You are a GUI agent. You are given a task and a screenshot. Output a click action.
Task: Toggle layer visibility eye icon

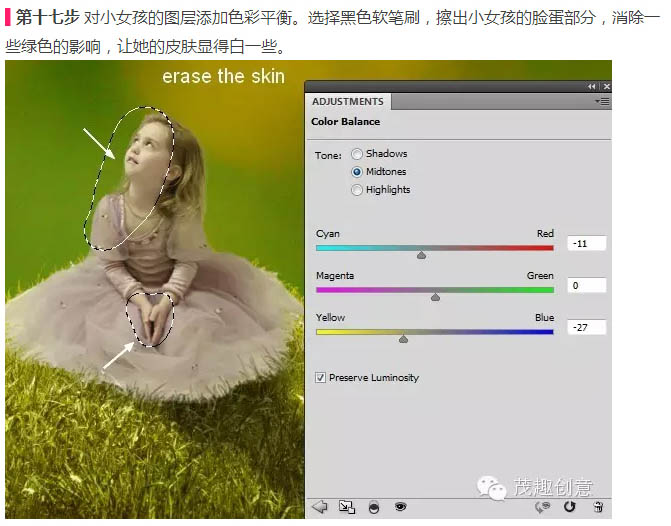pos(399,507)
